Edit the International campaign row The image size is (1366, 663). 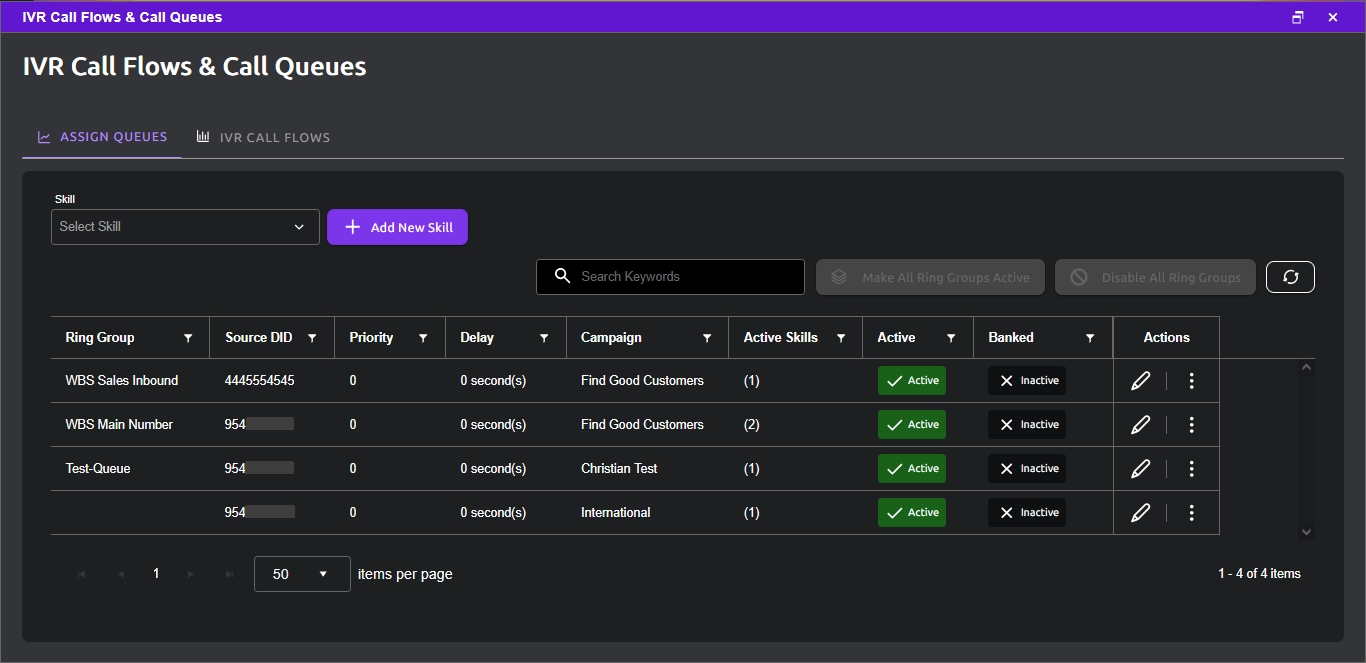(x=1140, y=513)
